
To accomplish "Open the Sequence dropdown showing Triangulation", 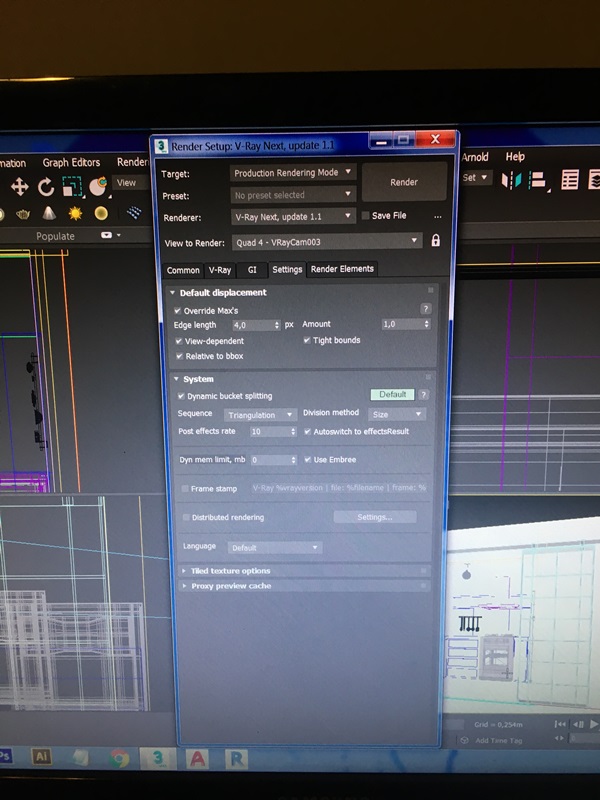I will pos(260,415).
